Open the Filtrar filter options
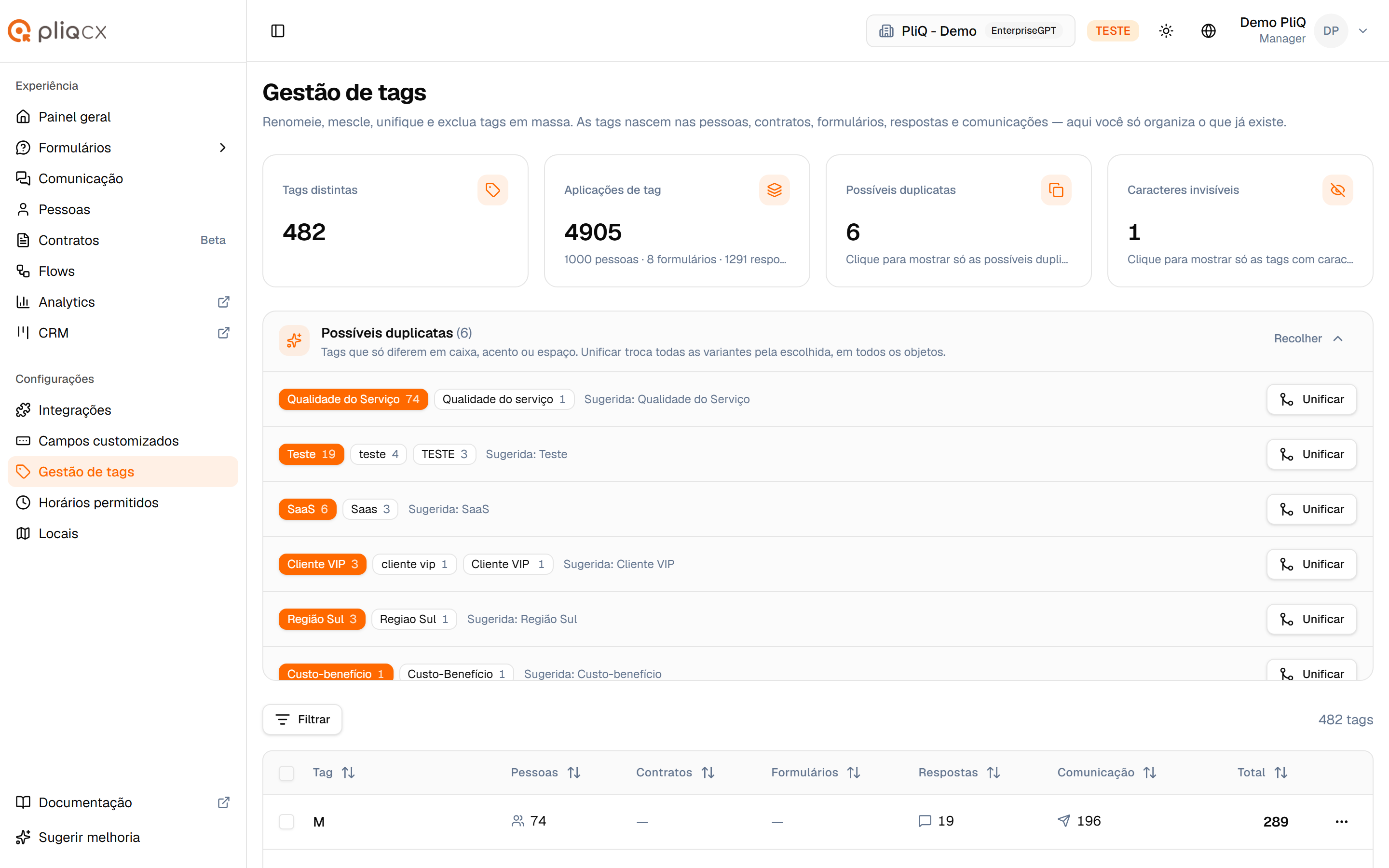Viewport: 1389px width, 868px height. [x=302, y=719]
